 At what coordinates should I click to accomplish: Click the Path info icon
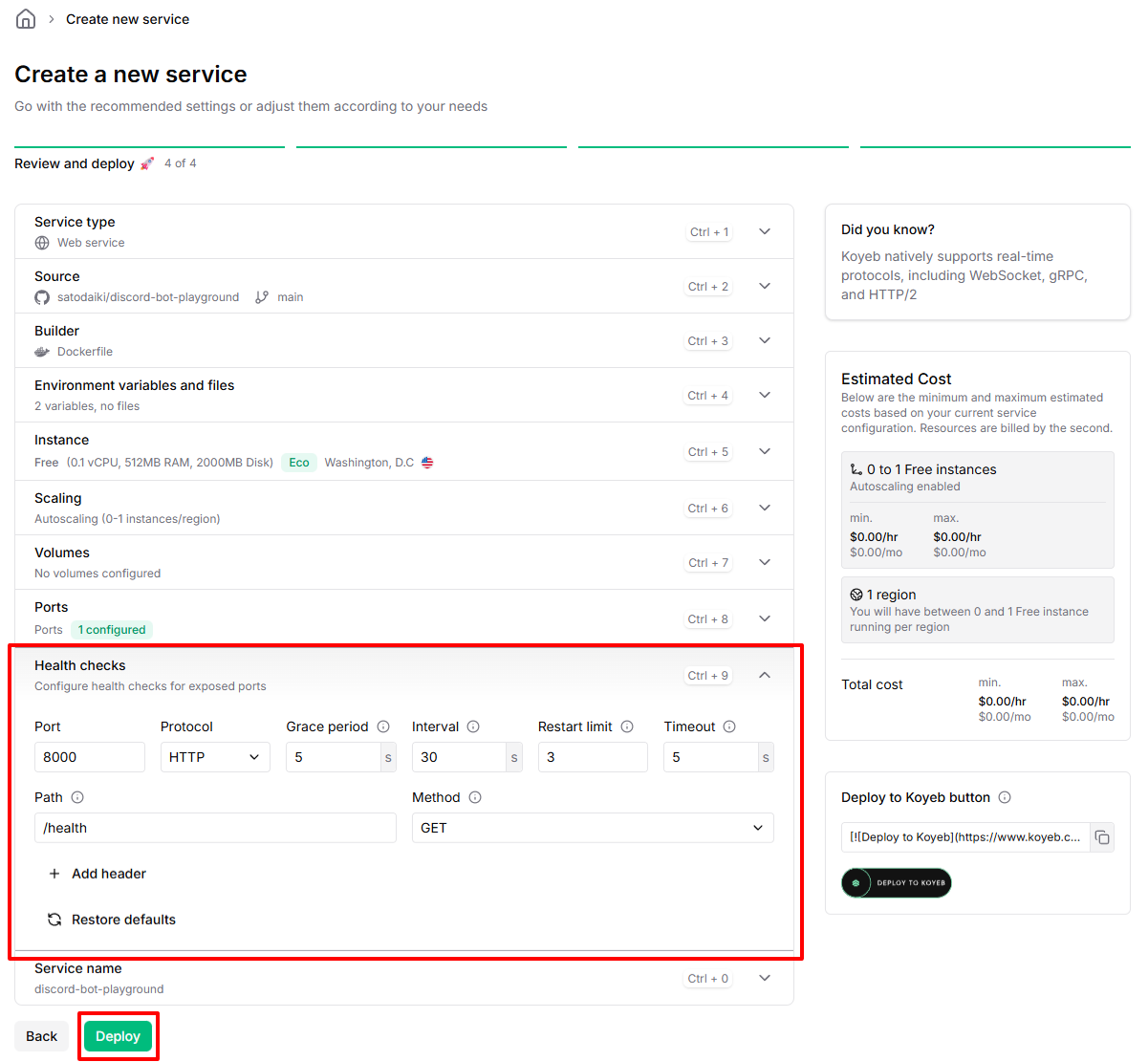(77, 797)
